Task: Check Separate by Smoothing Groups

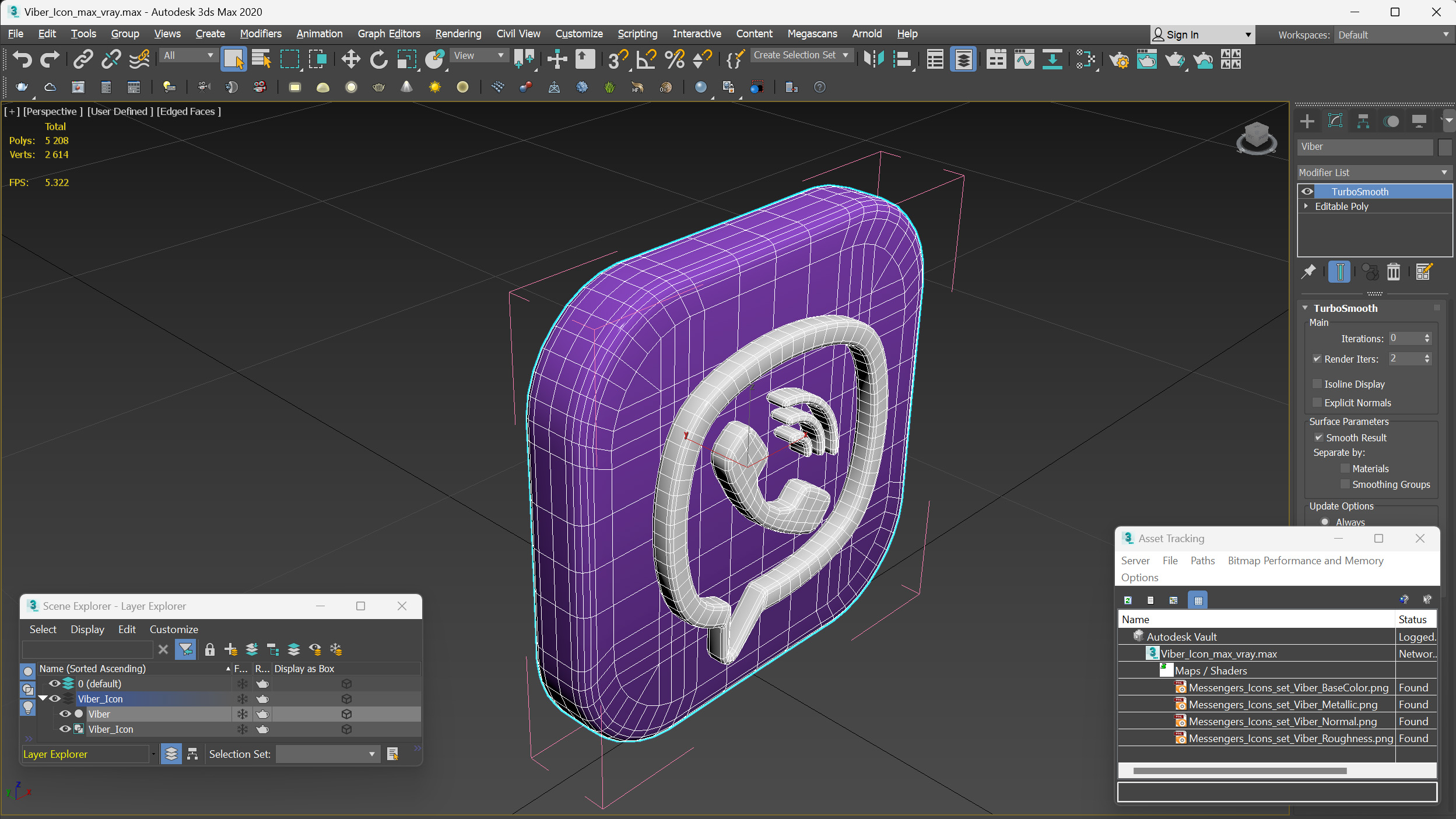Action: point(1345,484)
